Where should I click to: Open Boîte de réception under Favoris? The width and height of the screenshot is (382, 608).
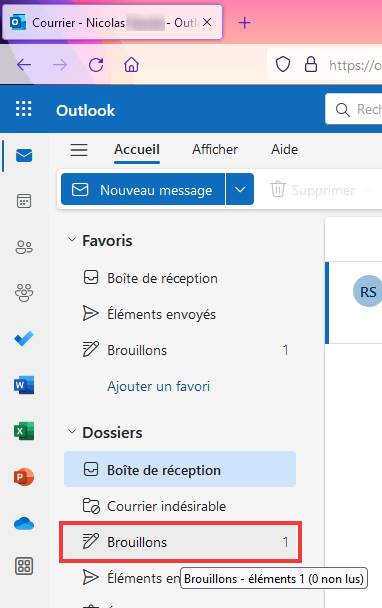[180, 278]
